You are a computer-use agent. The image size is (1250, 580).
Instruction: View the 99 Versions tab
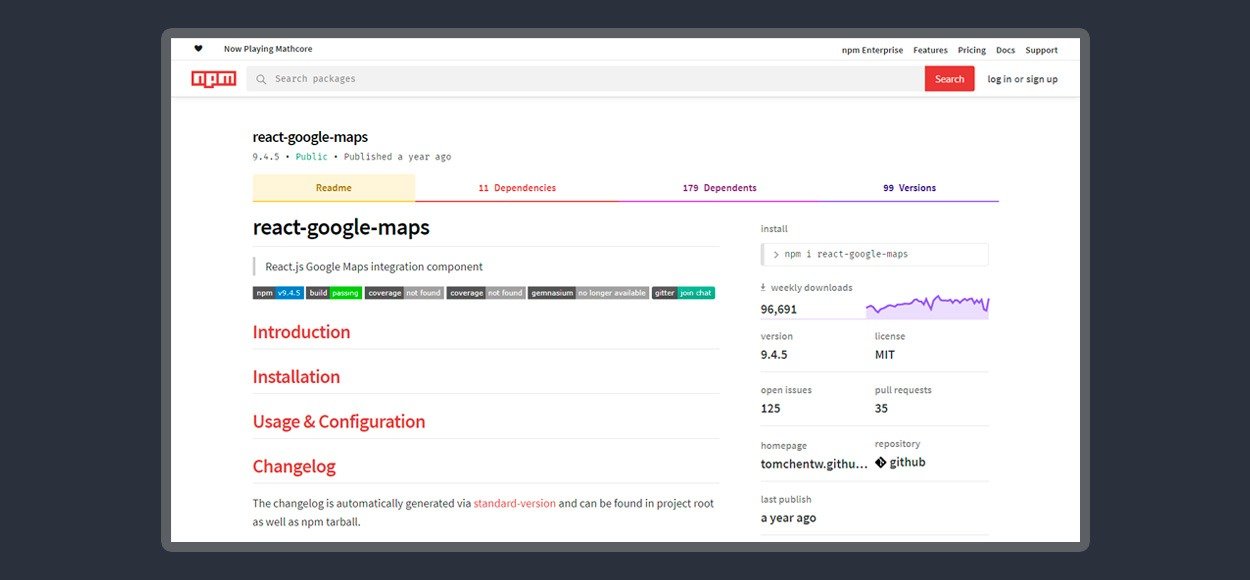tap(909, 188)
